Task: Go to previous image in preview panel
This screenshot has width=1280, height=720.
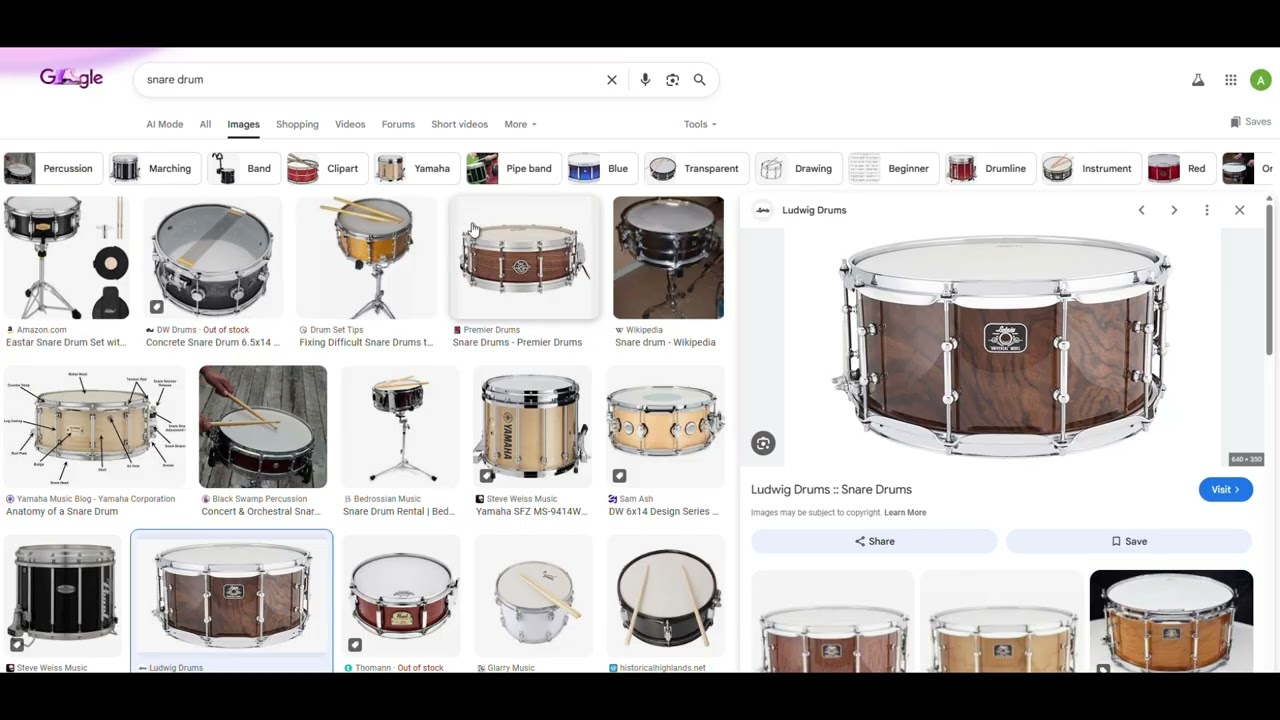Action: tap(1141, 210)
